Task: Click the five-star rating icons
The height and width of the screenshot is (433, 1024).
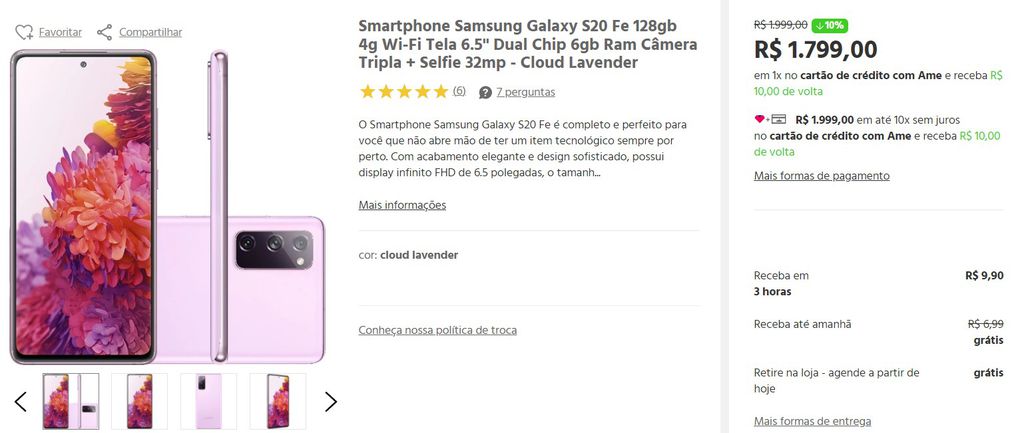Action: pos(404,91)
